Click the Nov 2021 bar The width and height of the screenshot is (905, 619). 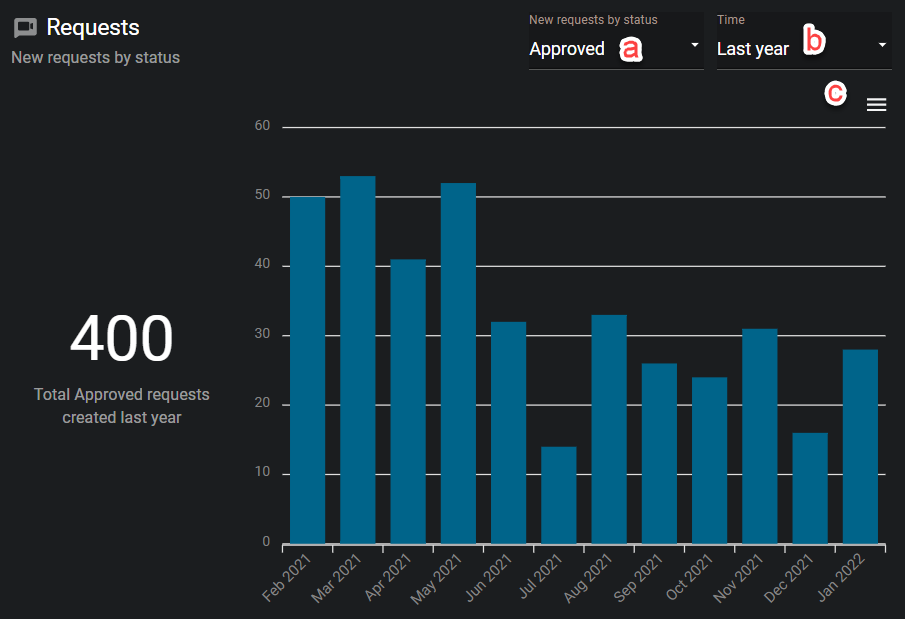(x=760, y=436)
